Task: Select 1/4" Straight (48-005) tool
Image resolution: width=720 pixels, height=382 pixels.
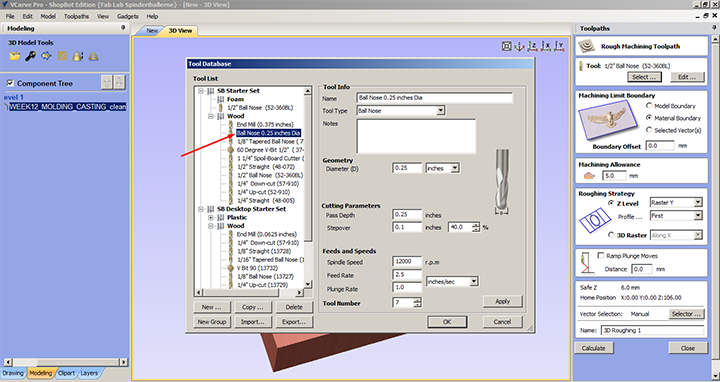Action: 266,201
